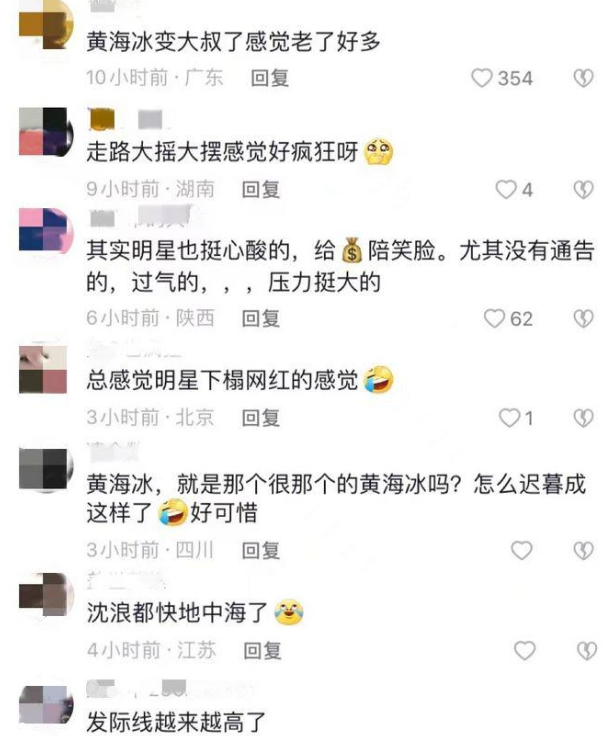Reply to the 广东 comment
616x736 pixels.
click(x=270, y=78)
